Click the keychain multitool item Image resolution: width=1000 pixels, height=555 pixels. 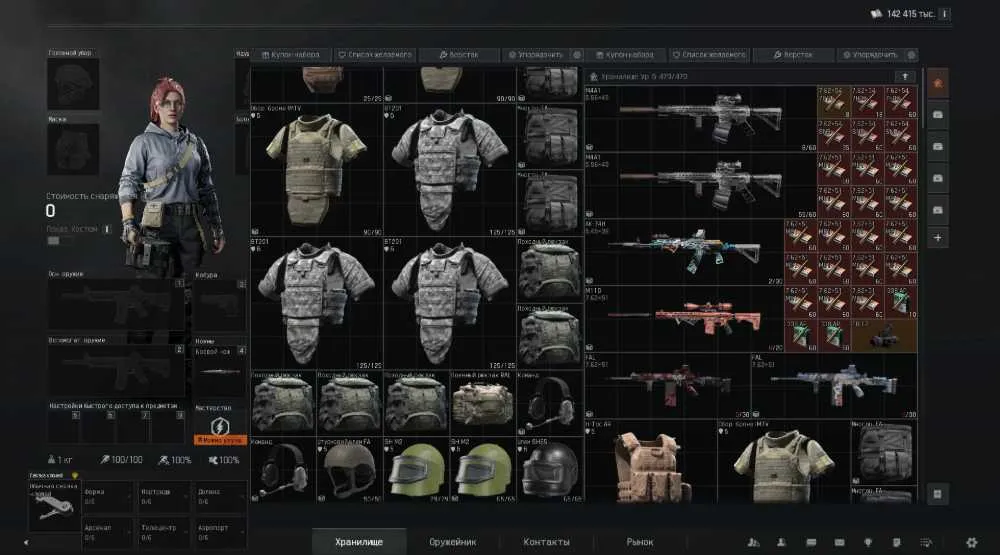pos(54,505)
